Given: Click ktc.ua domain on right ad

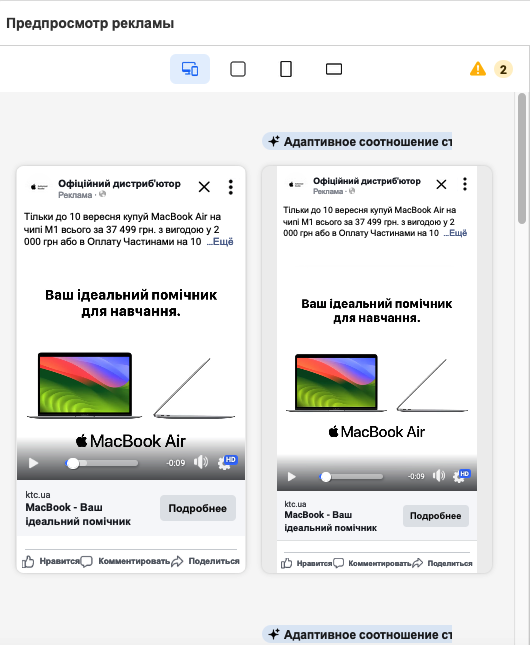Looking at the screenshot, I should pos(295,504).
